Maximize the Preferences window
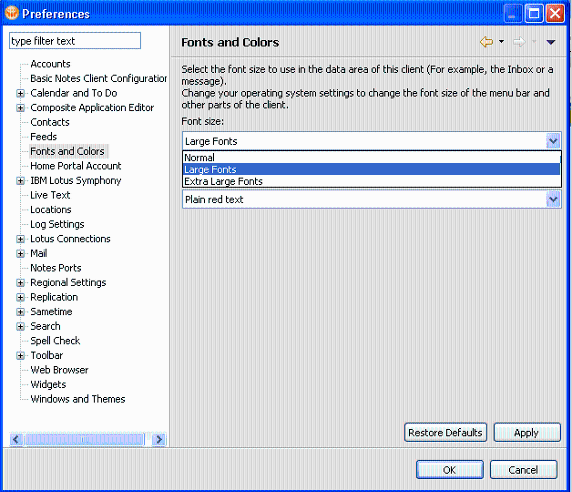 pyautogui.click(x=534, y=14)
